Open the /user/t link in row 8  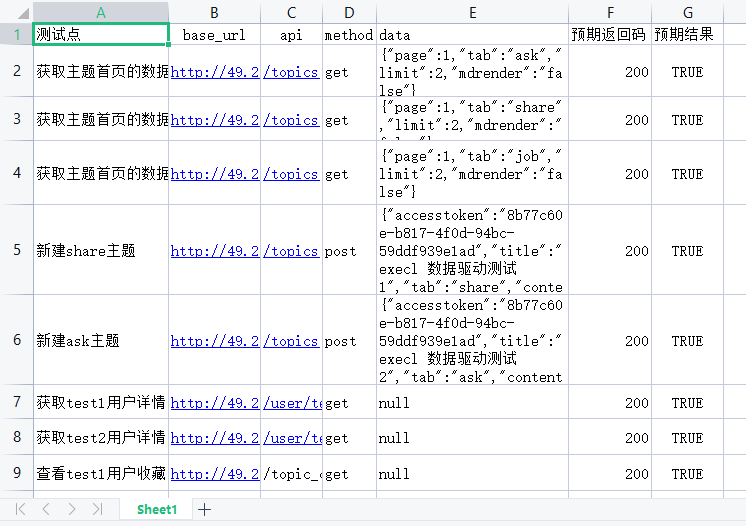[x=293, y=438]
